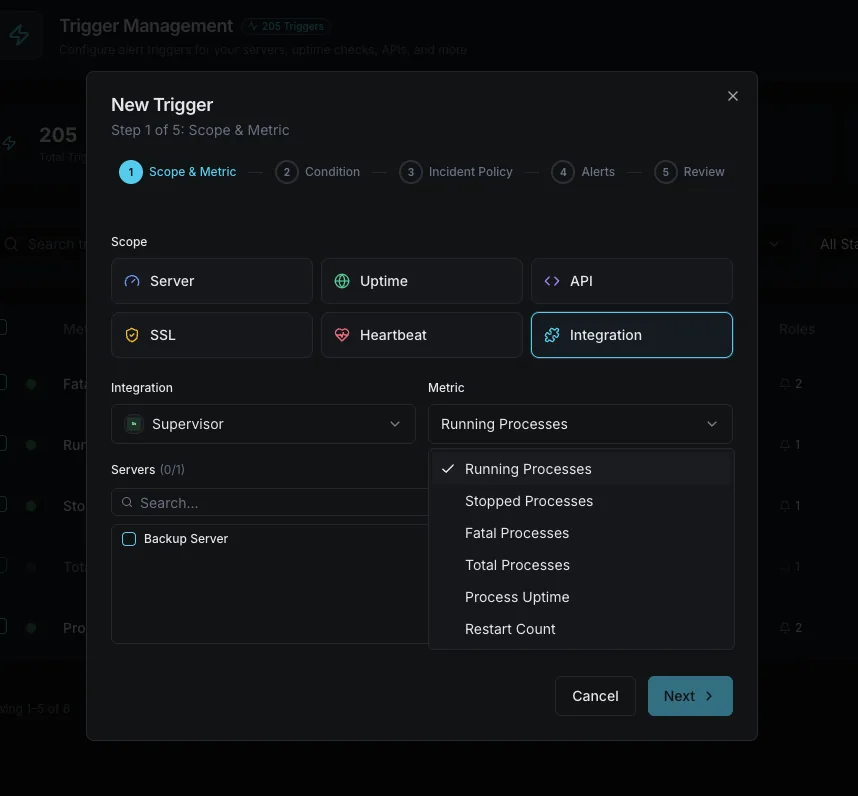The width and height of the screenshot is (858, 796).
Task: Select the Uptime globe icon
Action: coord(342,281)
